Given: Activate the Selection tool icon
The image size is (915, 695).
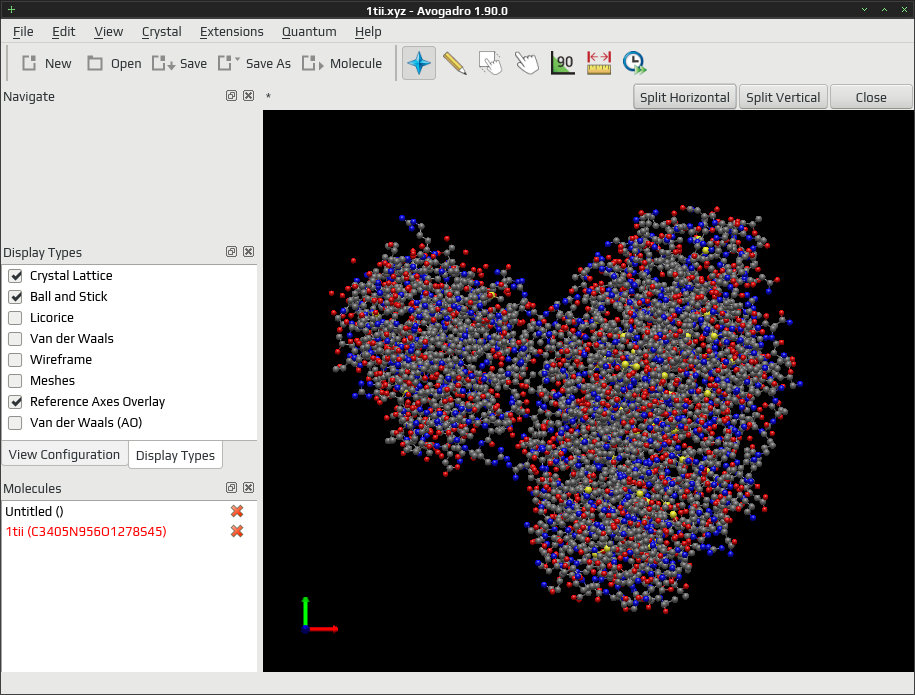Looking at the screenshot, I should [x=490, y=63].
